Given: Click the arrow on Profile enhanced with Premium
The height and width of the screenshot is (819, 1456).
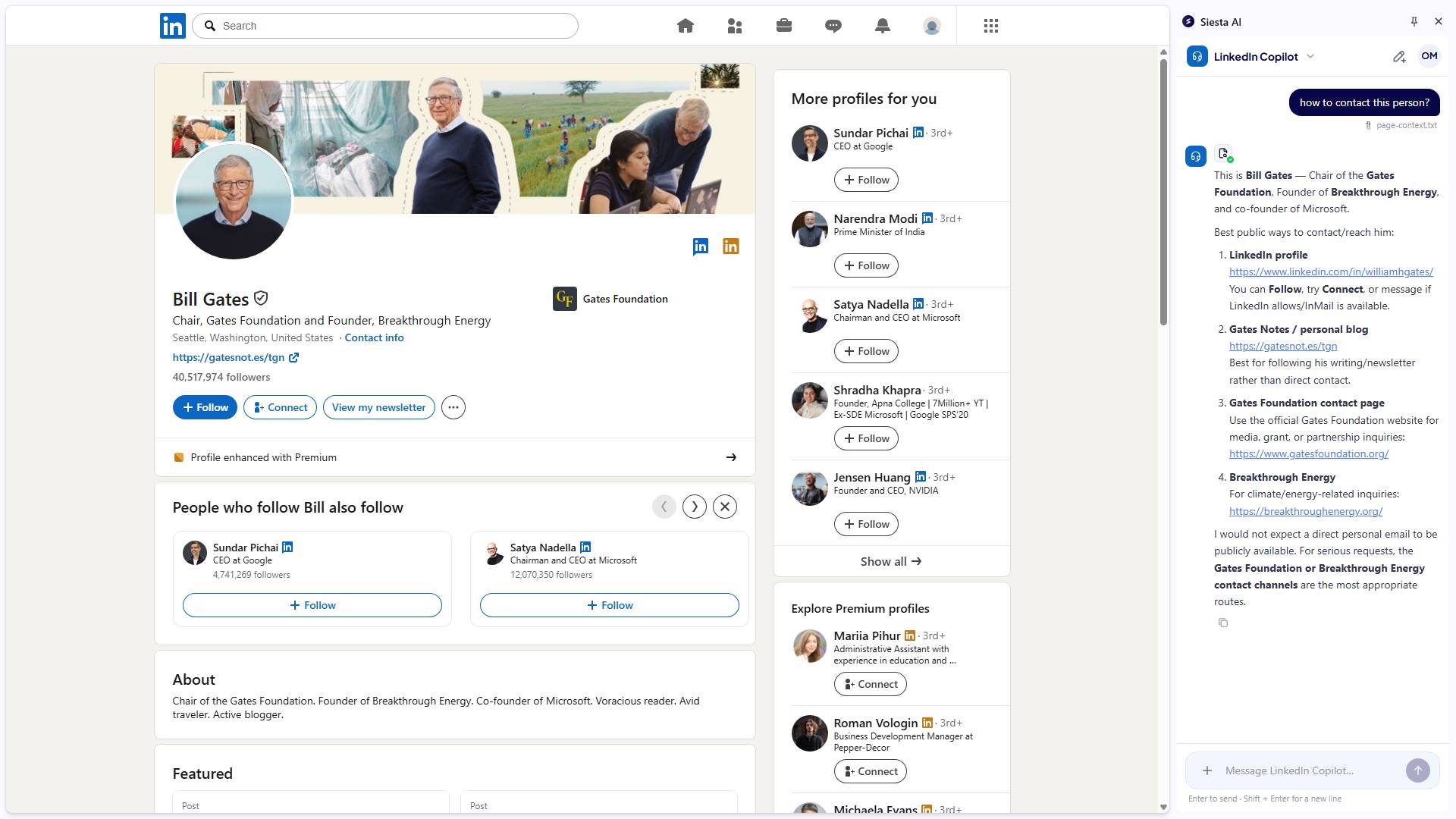Looking at the screenshot, I should [731, 457].
